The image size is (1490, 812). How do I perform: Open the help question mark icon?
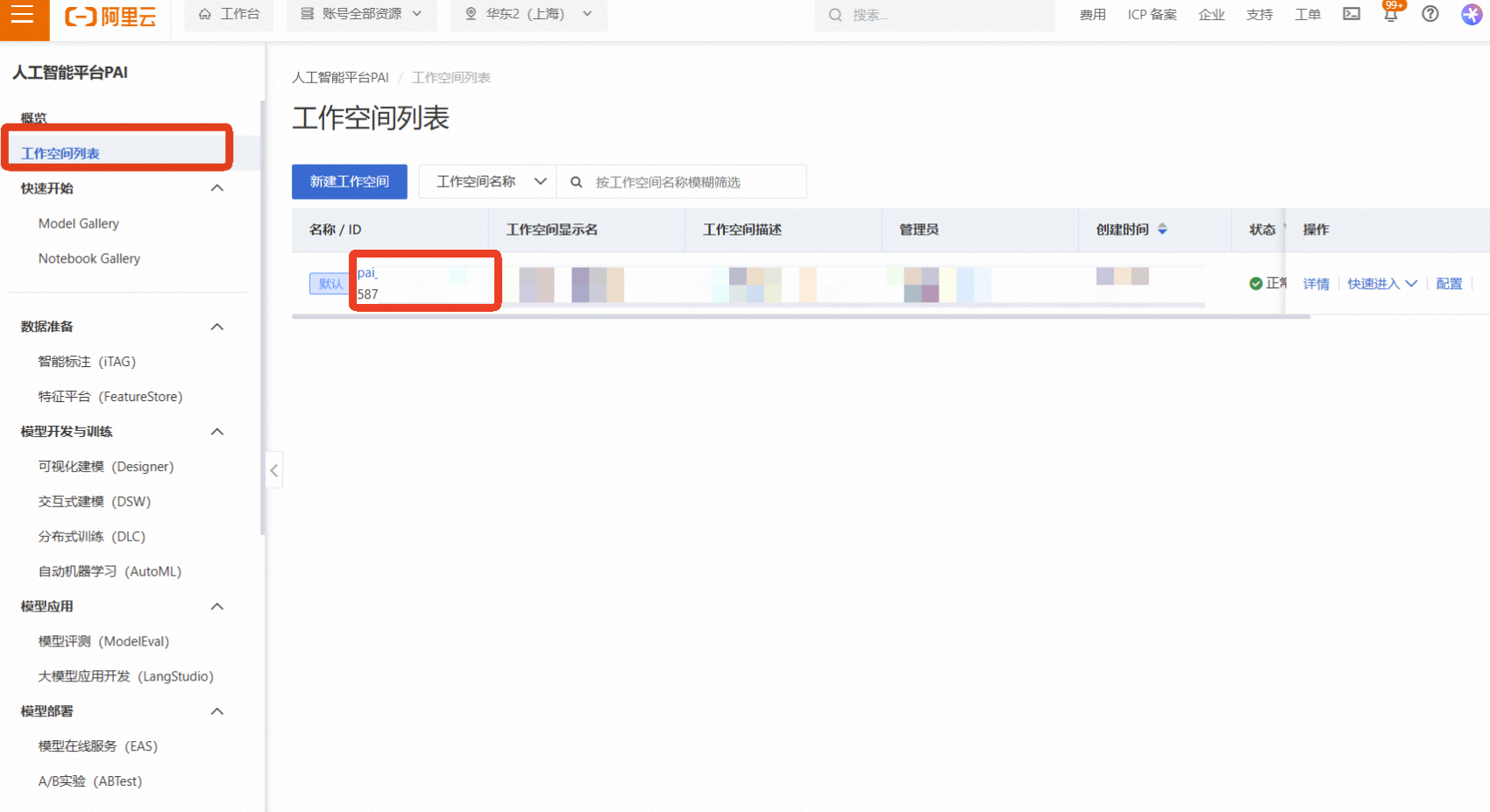[x=1430, y=14]
